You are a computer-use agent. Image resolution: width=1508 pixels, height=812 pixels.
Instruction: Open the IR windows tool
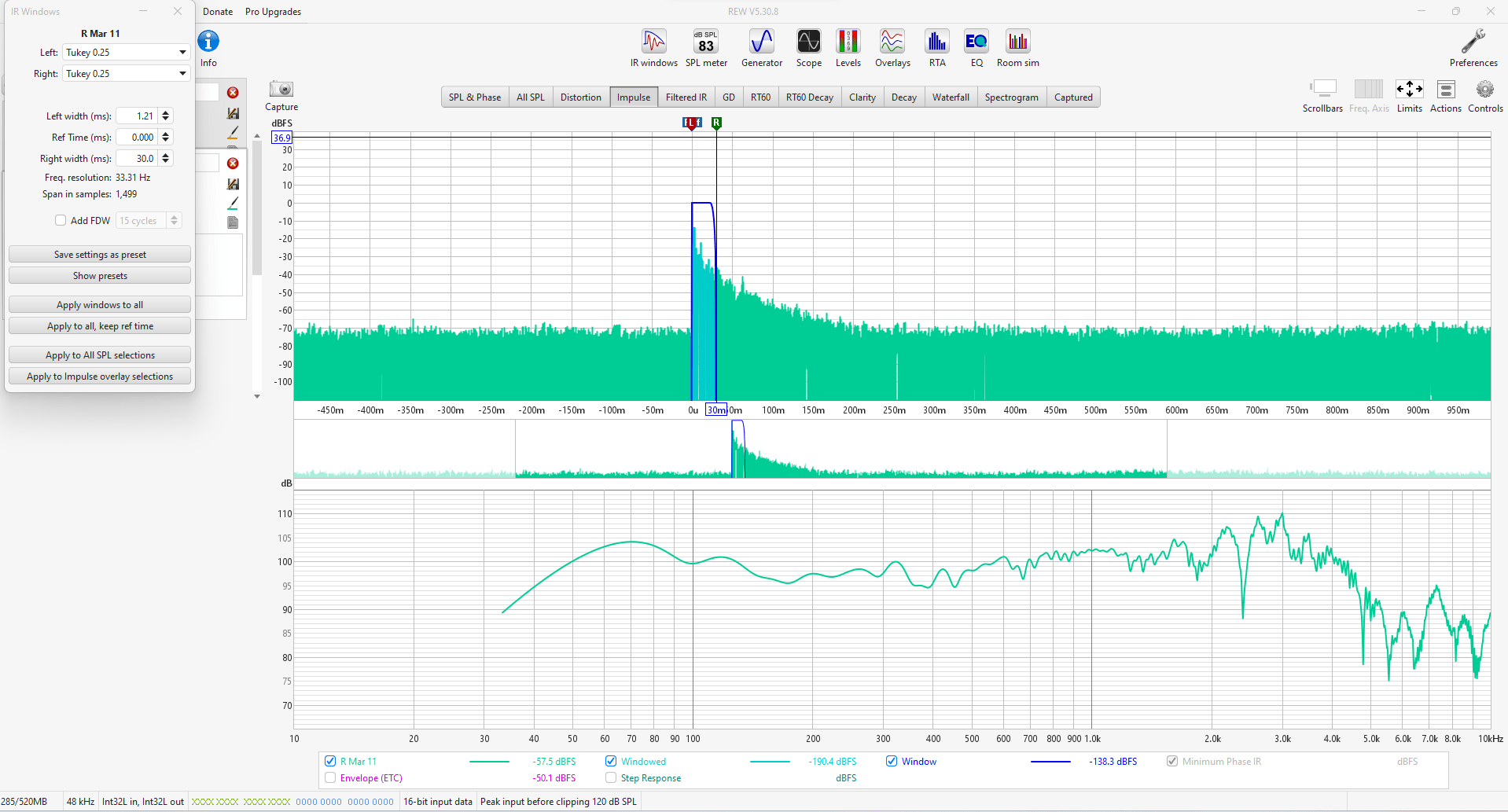(x=653, y=48)
